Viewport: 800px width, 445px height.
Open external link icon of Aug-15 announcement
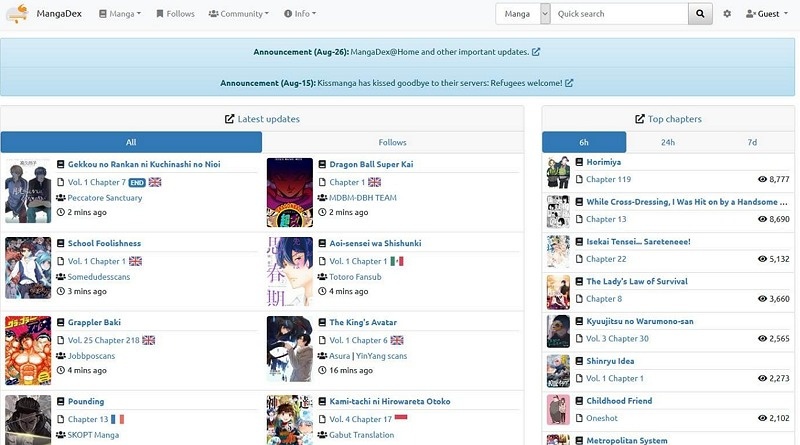(x=569, y=83)
